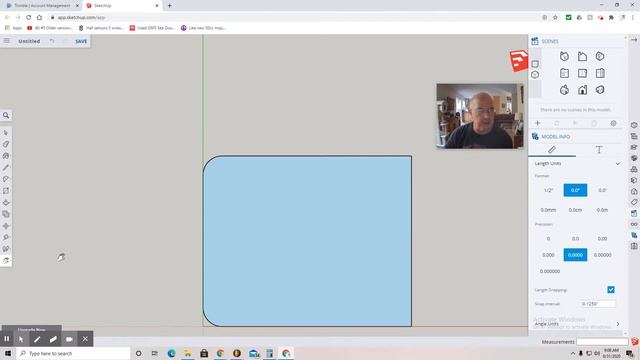Choose the house-shaped view icon
Screen dimensions: 640x360
[582, 90]
